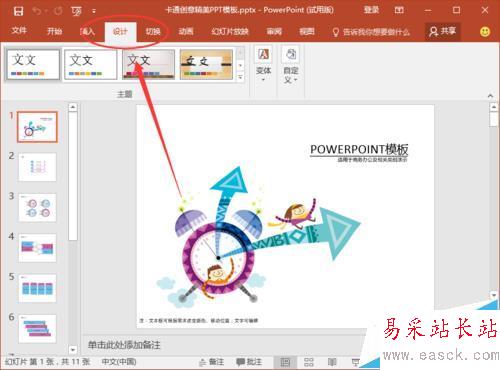The image size is (500, 370).
Task: Click the smiley feedback icon
Action: tap(485, 32)
